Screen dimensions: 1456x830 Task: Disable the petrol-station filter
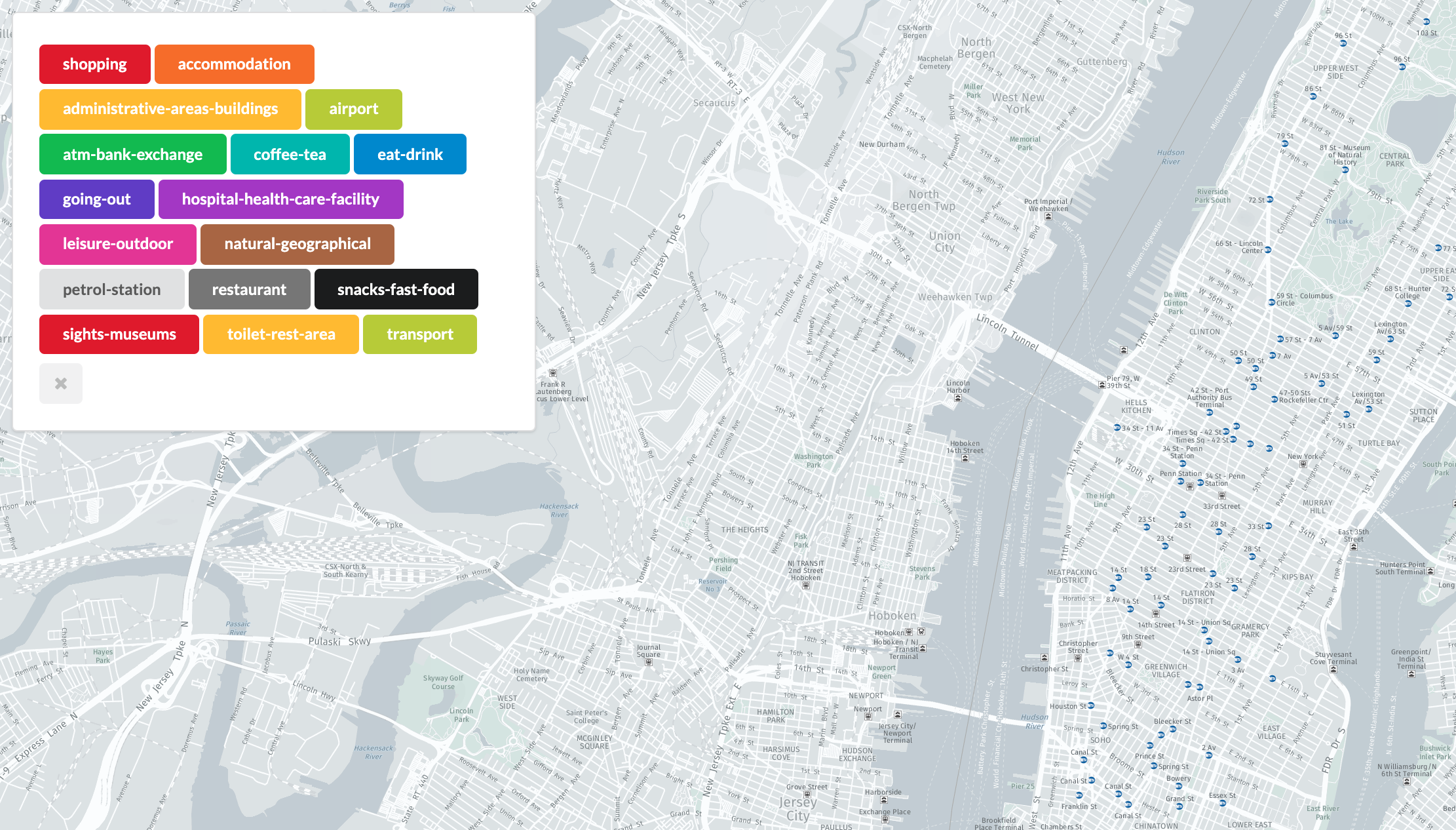(111, 288)
